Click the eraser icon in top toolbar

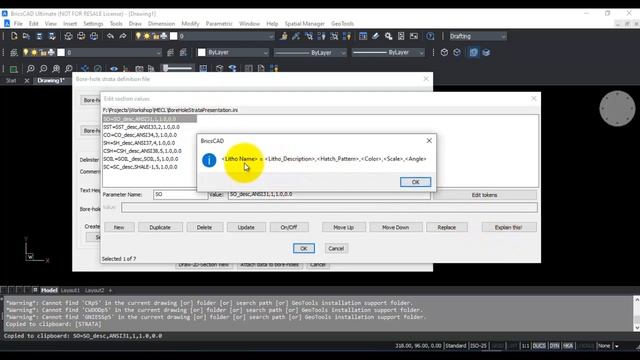tap(376, 36)
